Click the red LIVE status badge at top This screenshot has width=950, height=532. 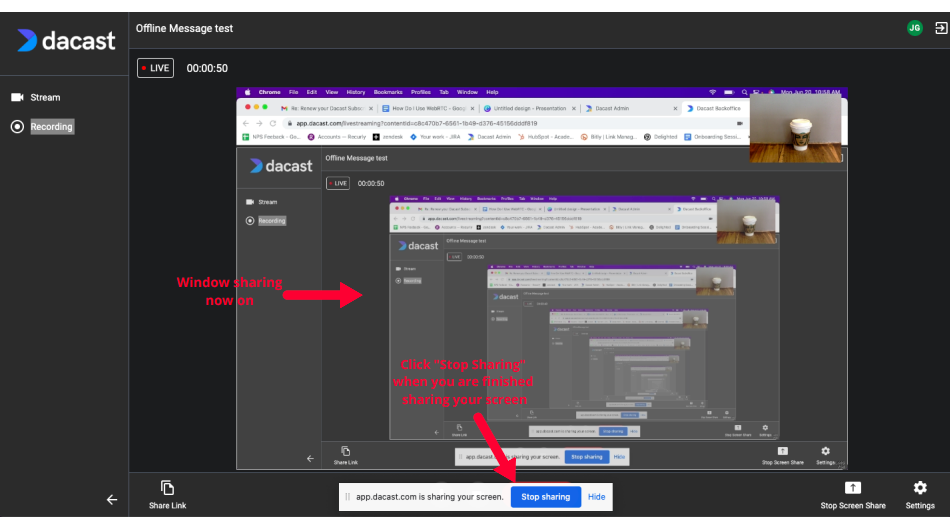156,68
